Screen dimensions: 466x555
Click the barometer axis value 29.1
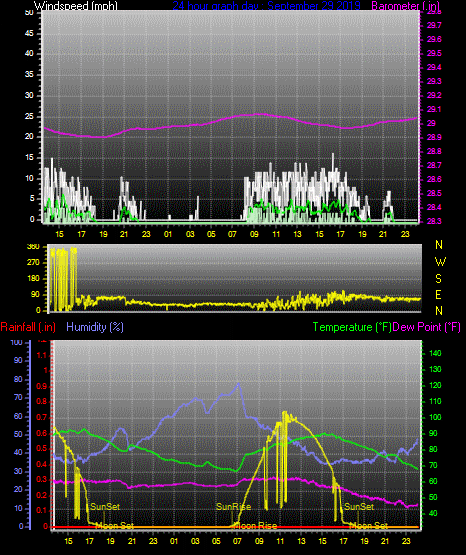[434, 109]
